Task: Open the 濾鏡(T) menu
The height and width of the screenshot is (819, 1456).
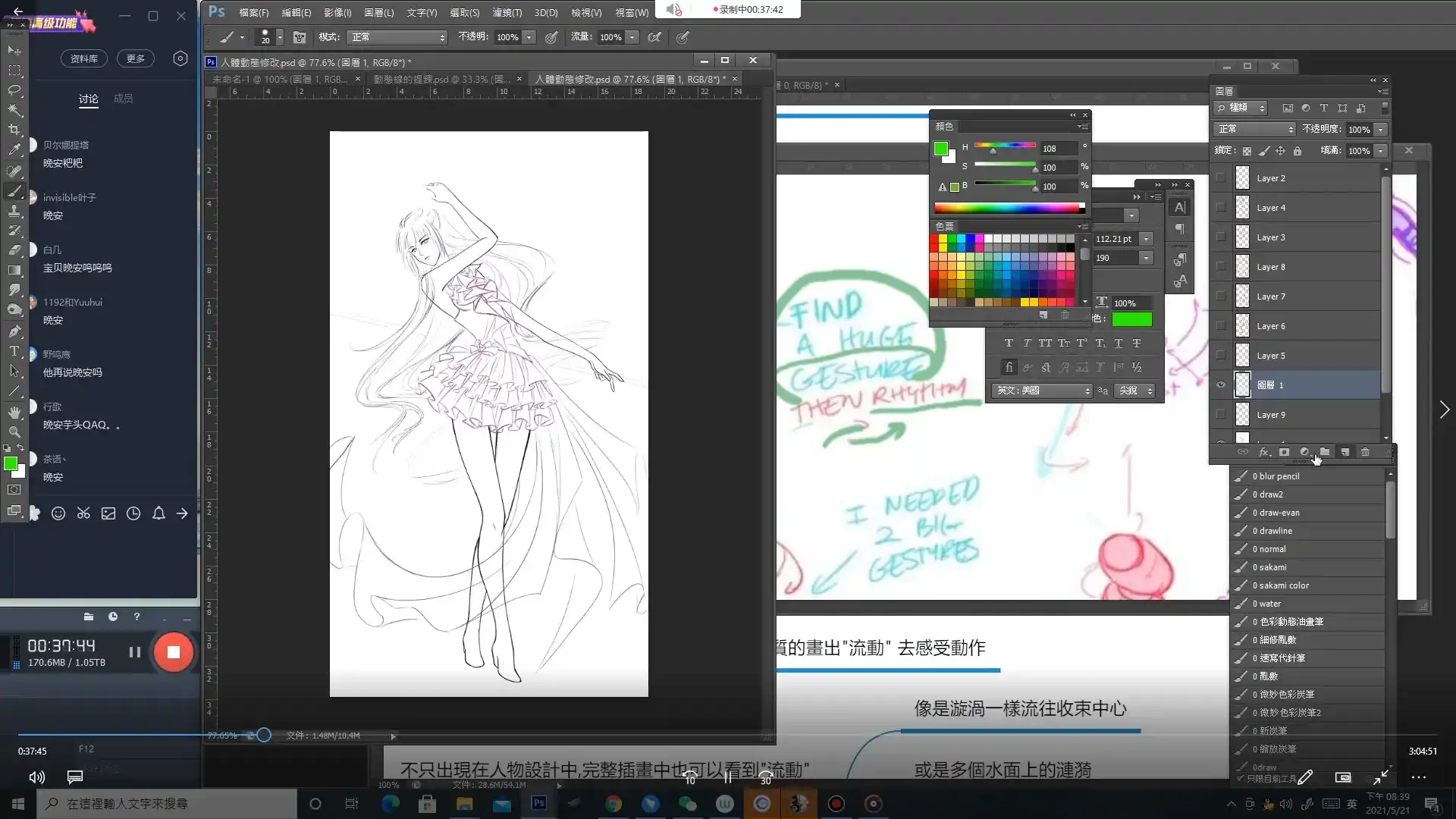Action: point(507,13)
